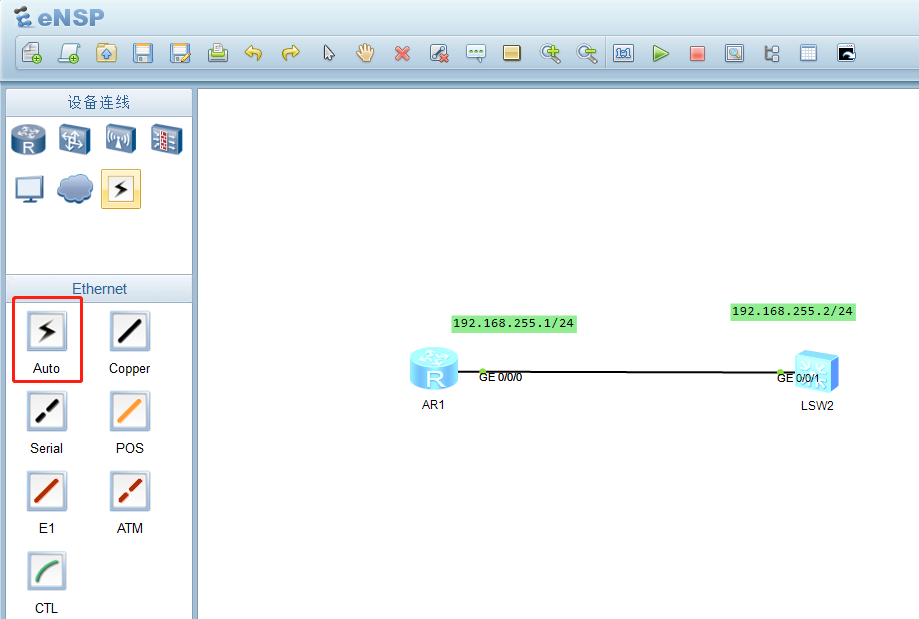
Task: Click the data capture icon
Action: (x=734, y=53)
